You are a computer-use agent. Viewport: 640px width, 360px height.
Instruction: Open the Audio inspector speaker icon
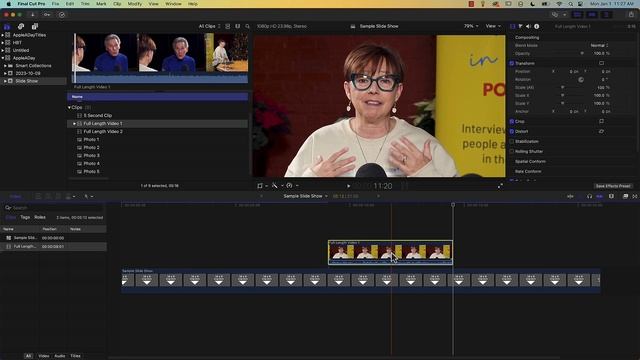click(x=529, y=26)
